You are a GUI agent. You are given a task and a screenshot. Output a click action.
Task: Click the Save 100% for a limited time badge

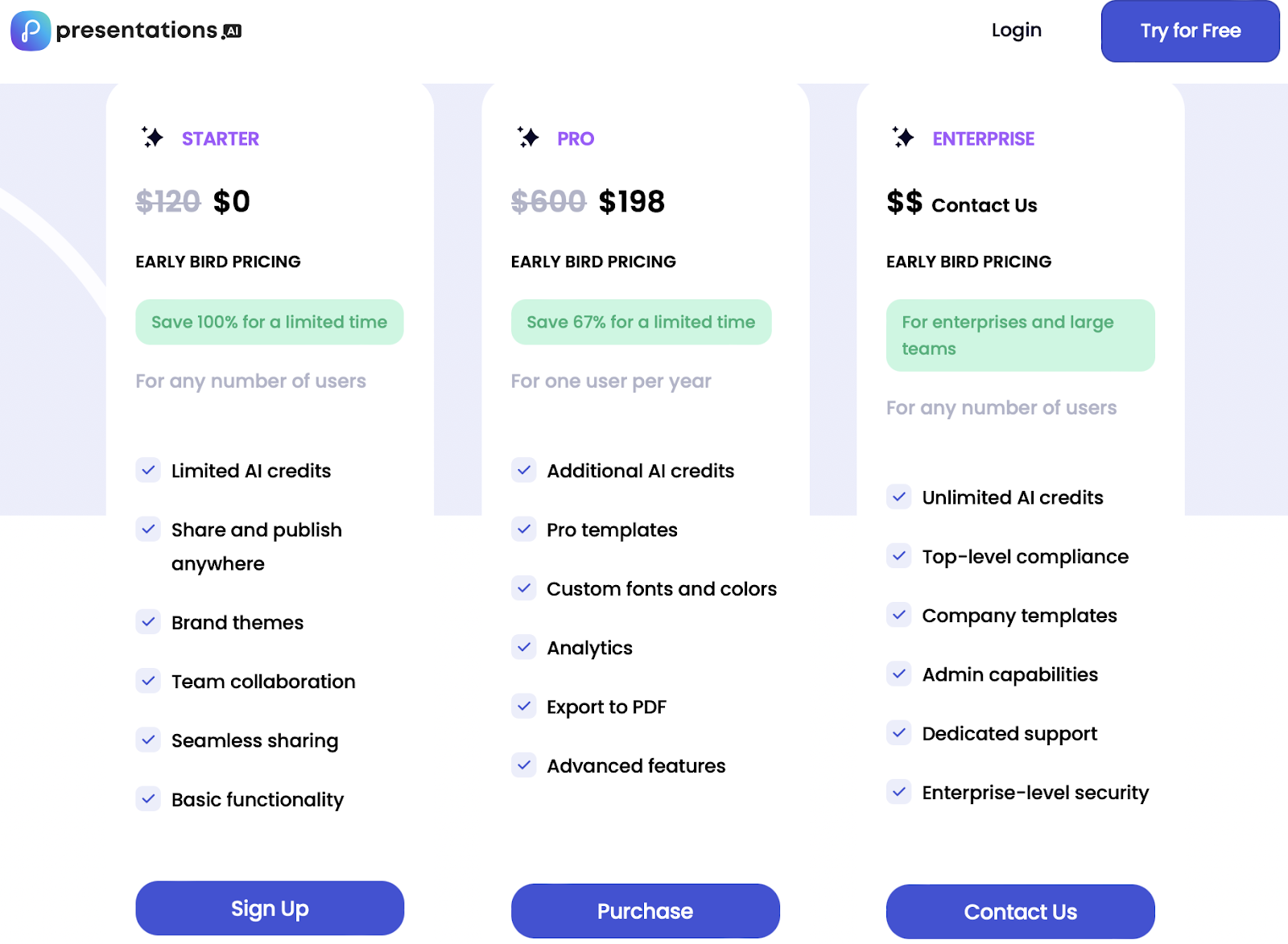click(270, 322)
